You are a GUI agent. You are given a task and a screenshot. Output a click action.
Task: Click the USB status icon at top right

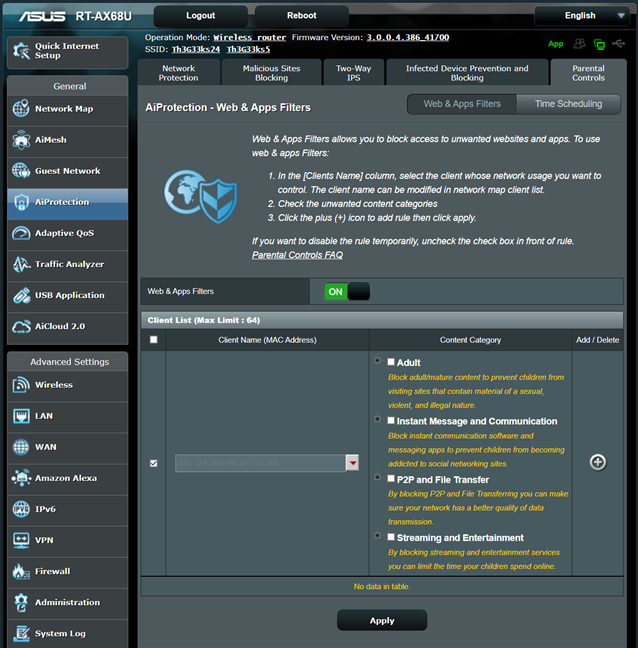coord(619,43)
